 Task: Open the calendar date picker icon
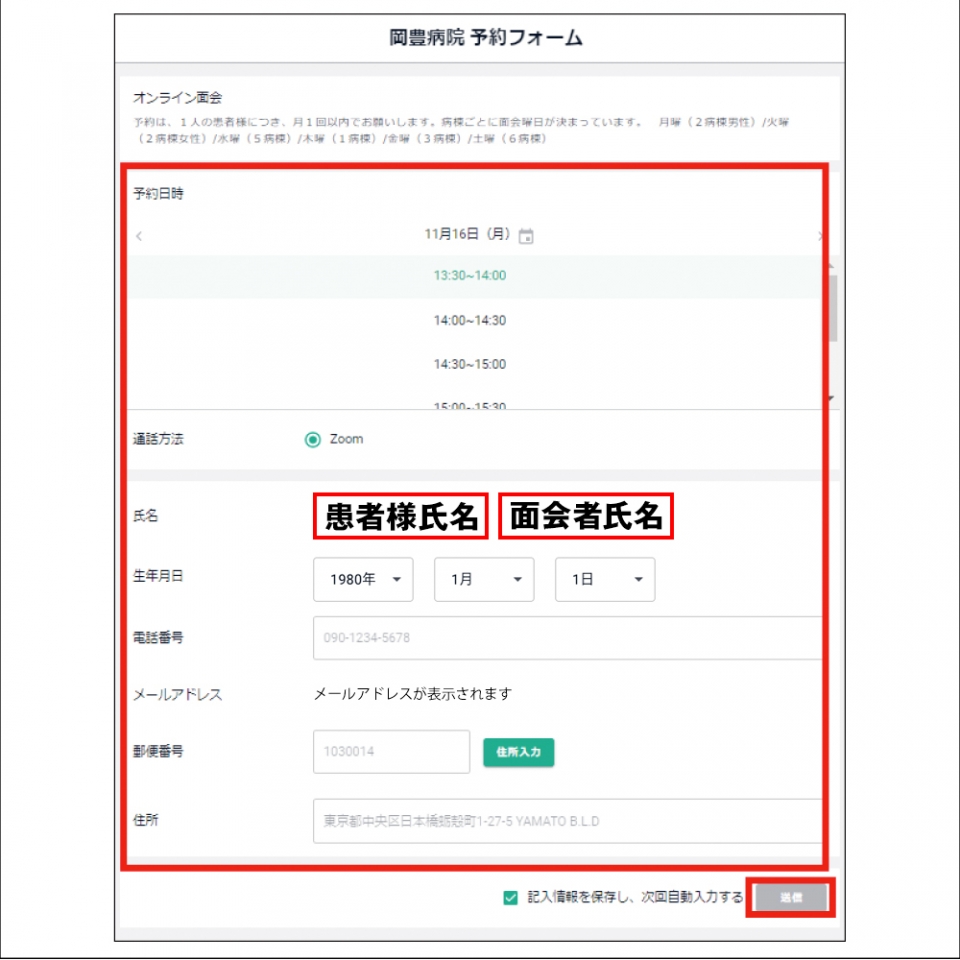coord(526,236)
